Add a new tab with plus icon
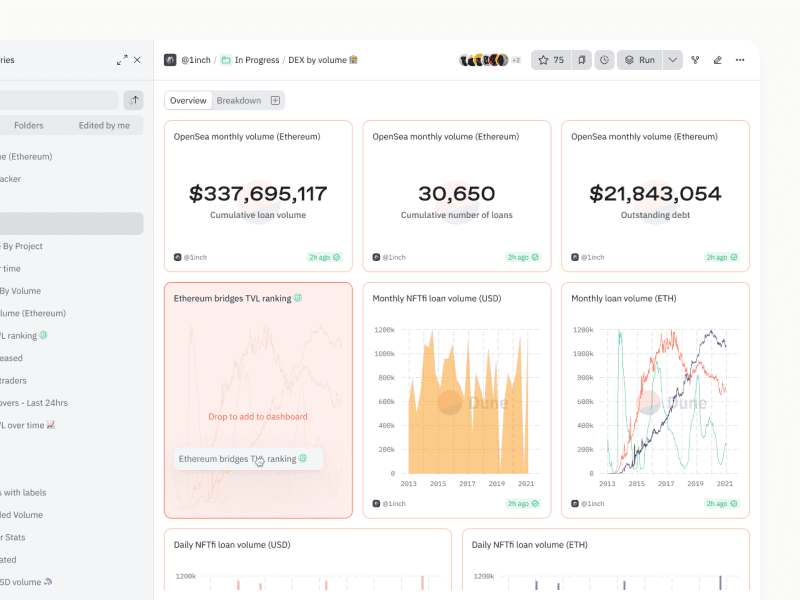 276,100
